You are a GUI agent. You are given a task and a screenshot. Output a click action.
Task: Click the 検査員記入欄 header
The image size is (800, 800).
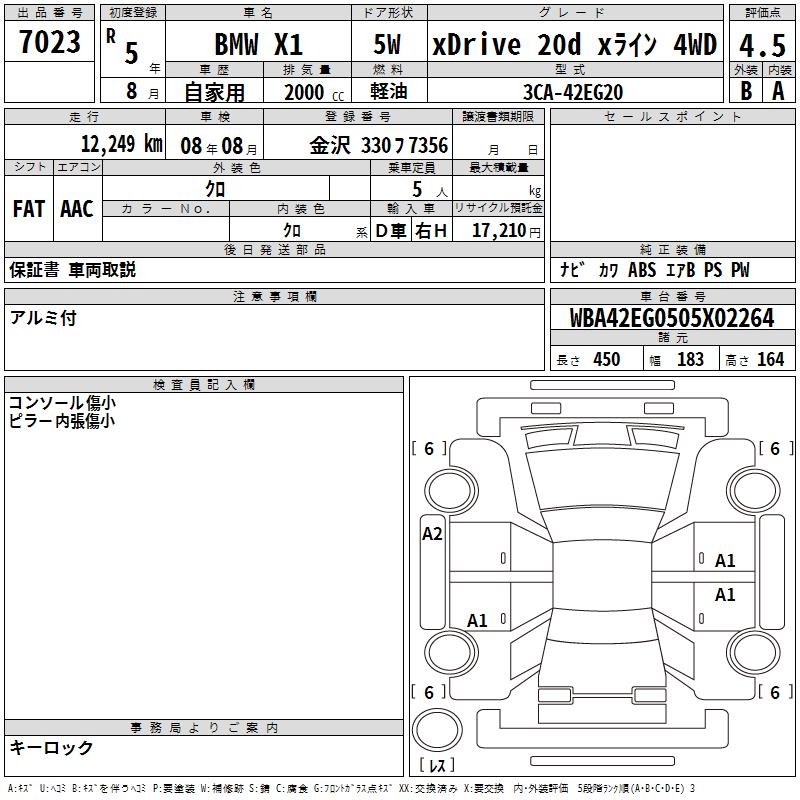tap(204, 385)
